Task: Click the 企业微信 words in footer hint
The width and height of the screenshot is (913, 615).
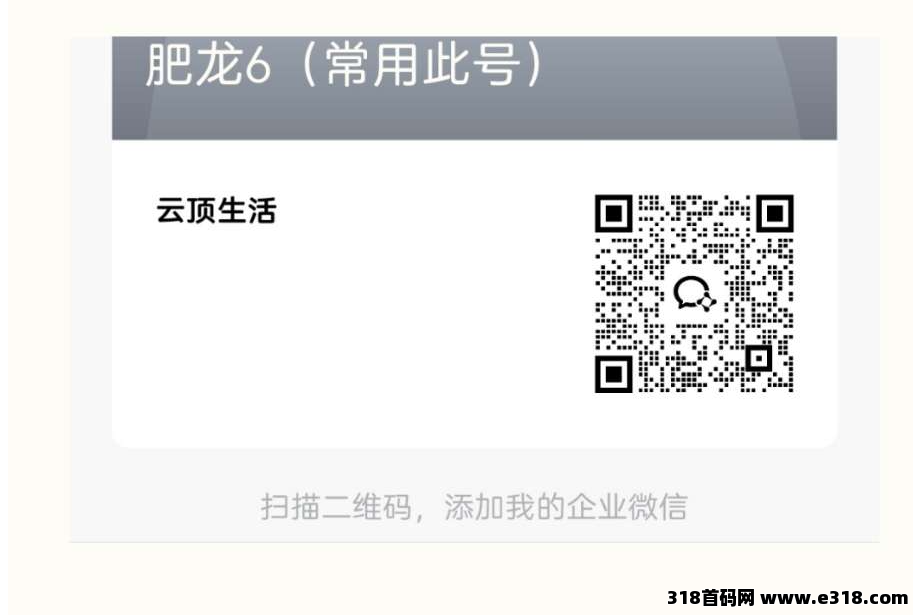Action: (x=627, y=506)
